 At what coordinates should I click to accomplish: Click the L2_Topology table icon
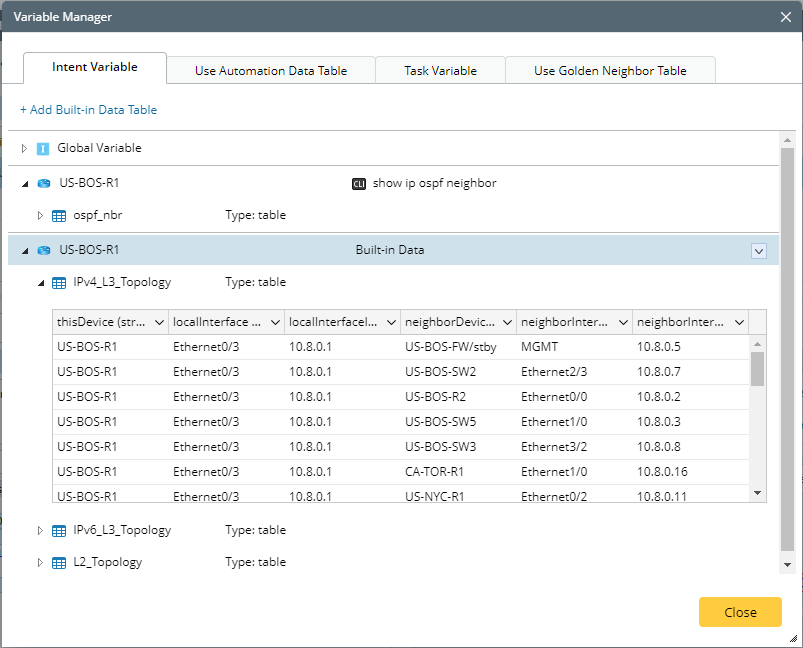(x=59, y=563)
